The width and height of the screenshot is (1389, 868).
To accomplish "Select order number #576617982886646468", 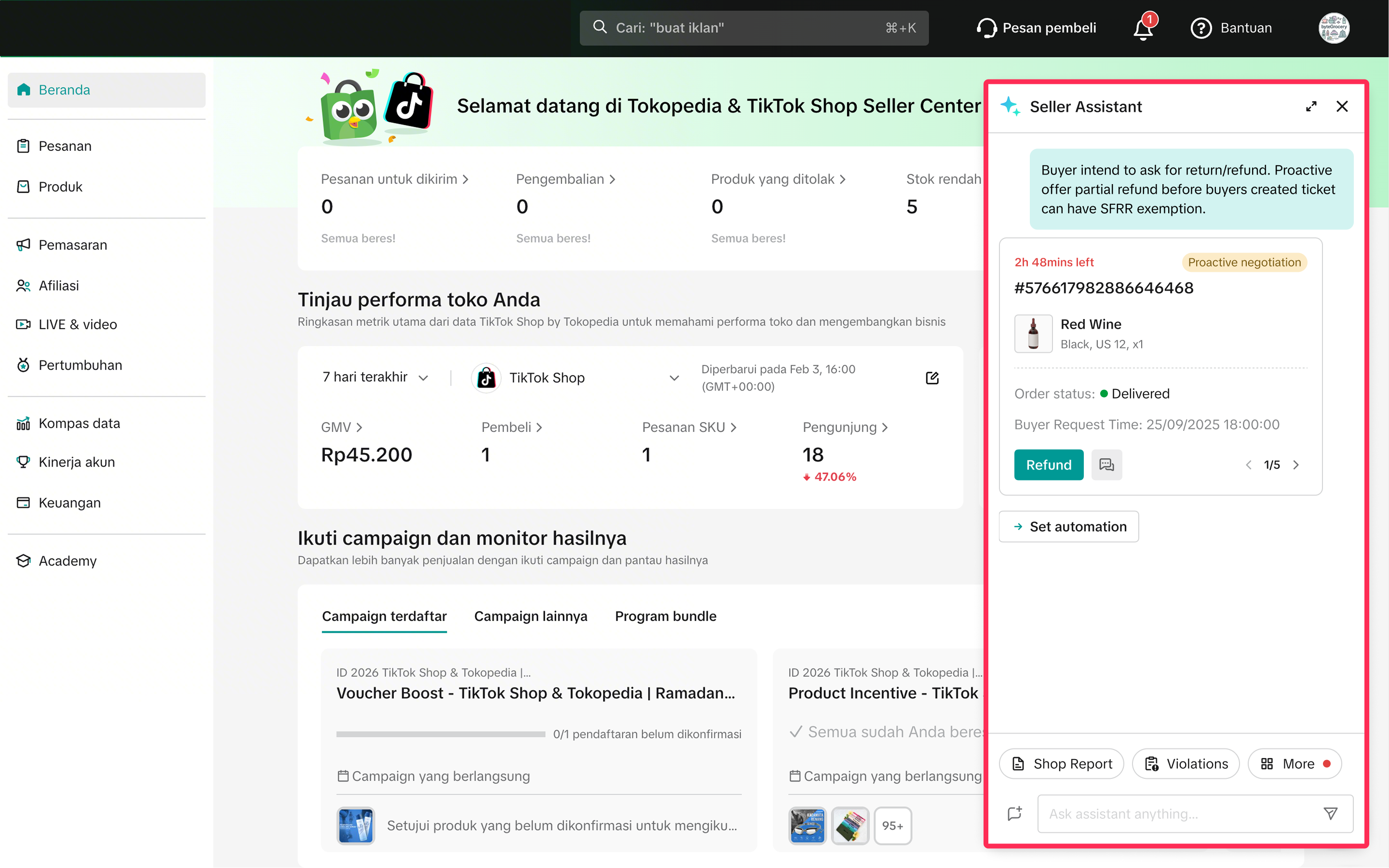I will pos(1104,288).
